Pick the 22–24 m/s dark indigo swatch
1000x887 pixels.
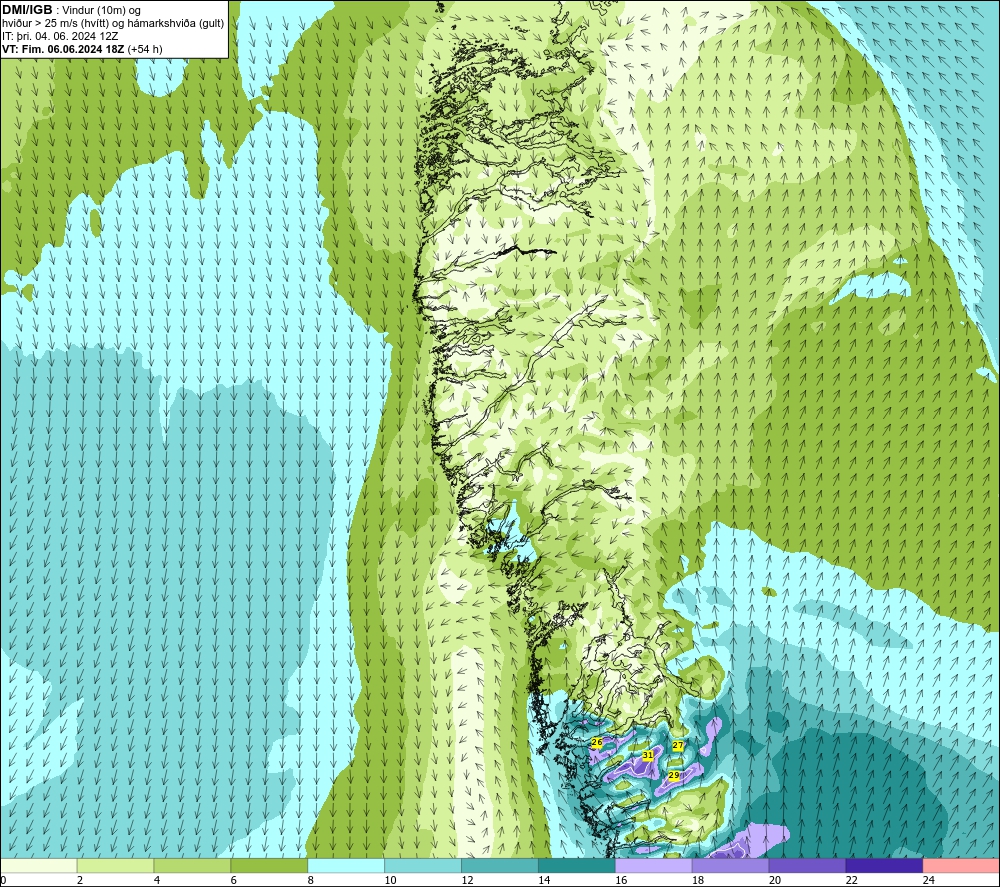click(x=884, y=865)
